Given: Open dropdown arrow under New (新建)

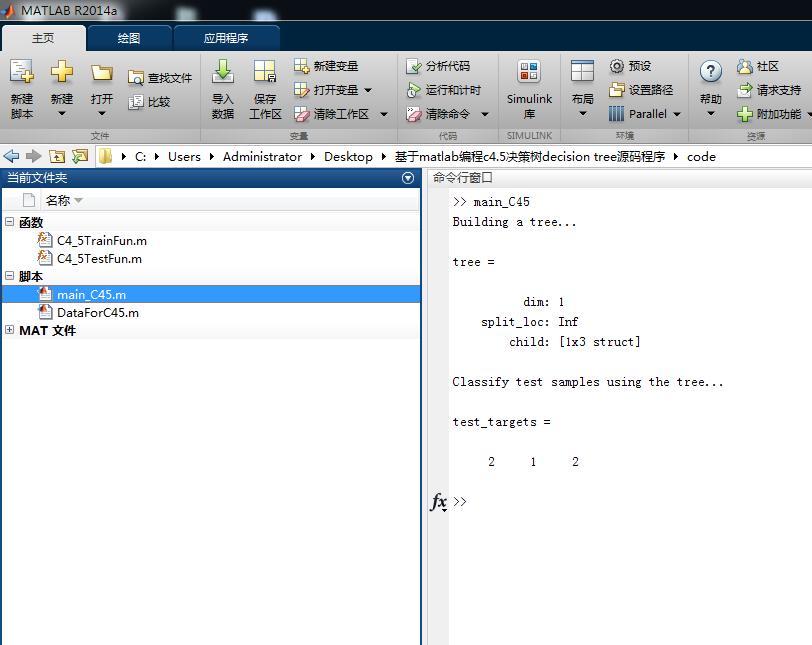Looking at the screenshot, I should [x=62, y=113].
